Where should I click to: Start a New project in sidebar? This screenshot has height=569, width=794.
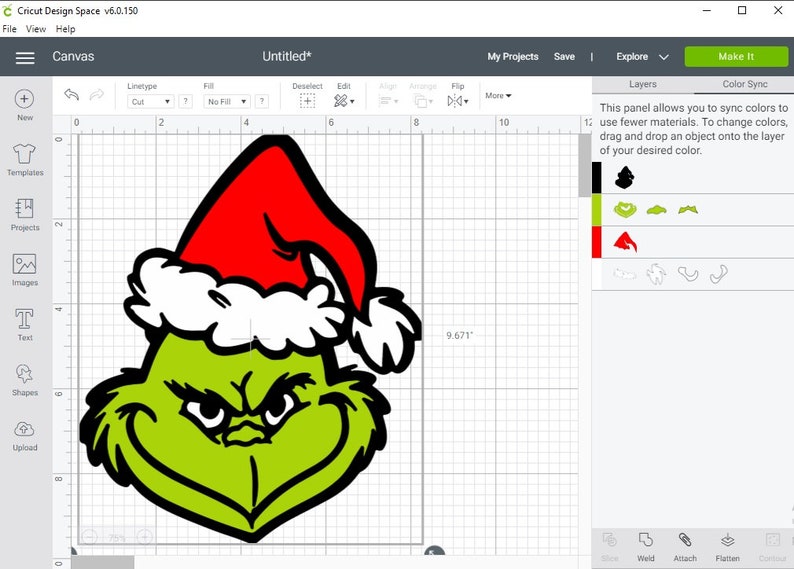[x=24, y=105]
